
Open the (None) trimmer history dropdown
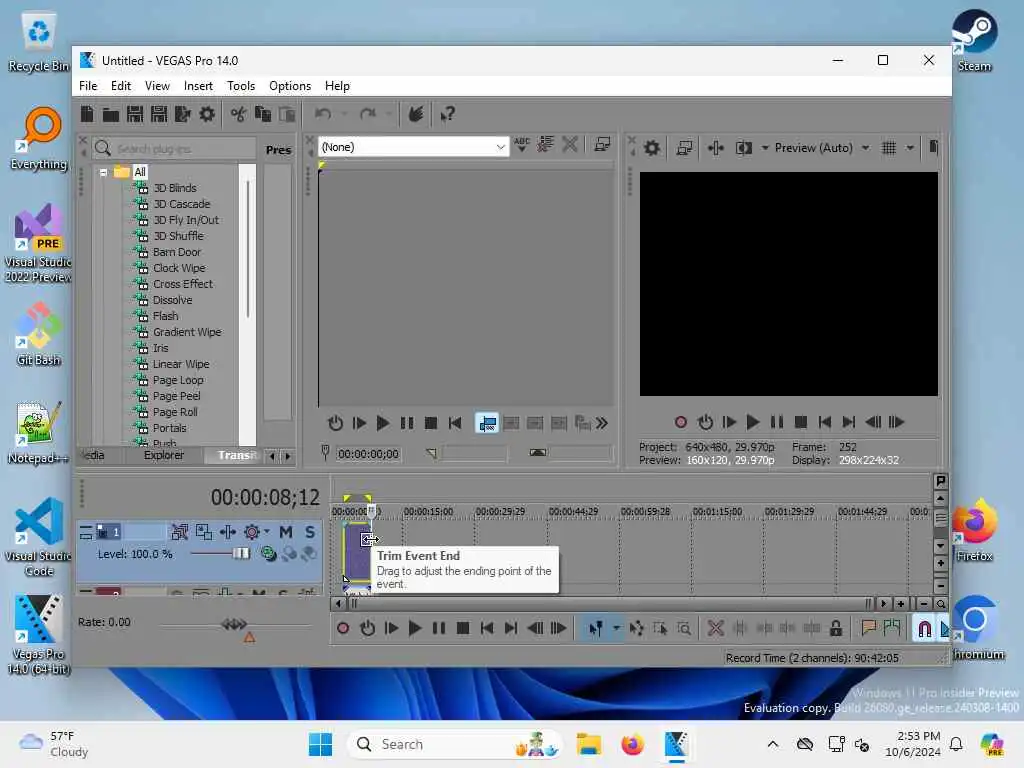pyautogui.click(x=500, y=147)
